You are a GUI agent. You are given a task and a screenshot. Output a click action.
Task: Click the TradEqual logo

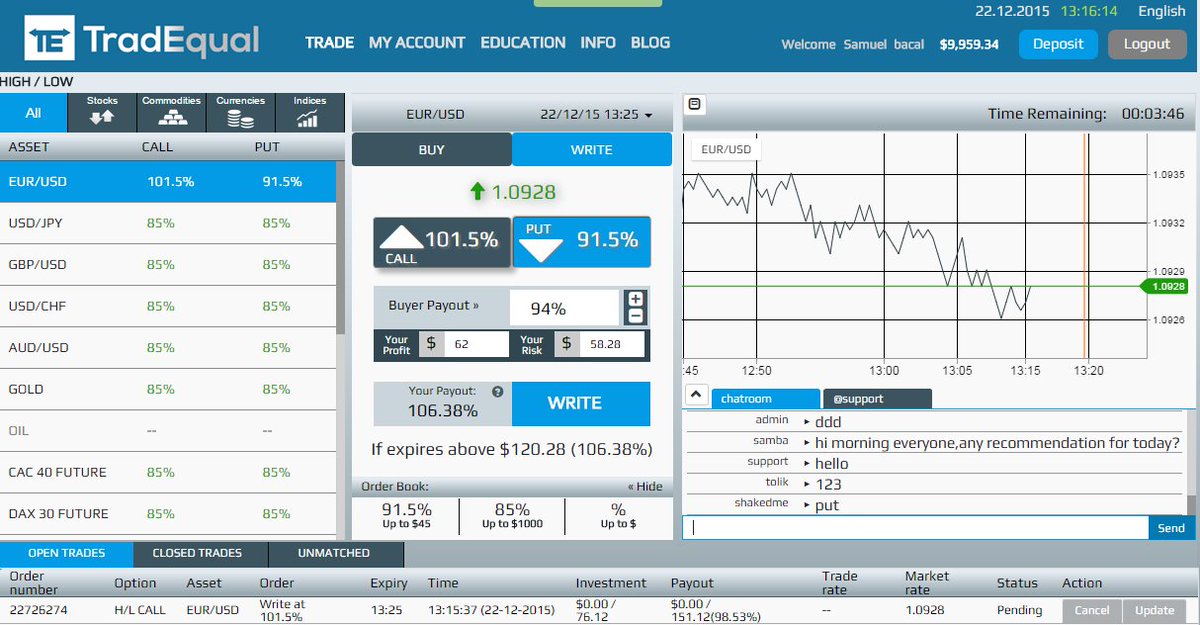click(143, 41)
